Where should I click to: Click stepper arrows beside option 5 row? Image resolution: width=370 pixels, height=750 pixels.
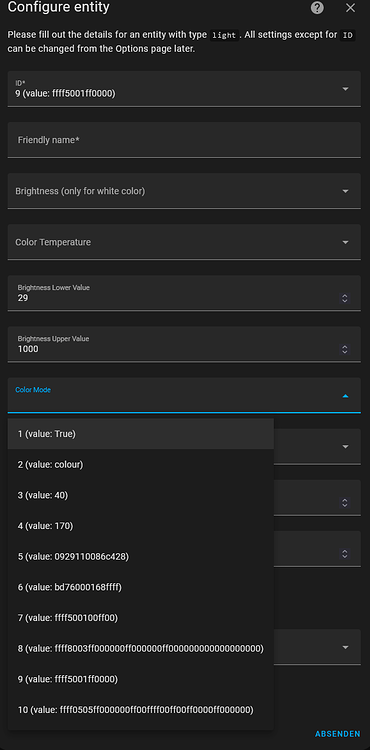pyautogui.click(x=345, y=554)
